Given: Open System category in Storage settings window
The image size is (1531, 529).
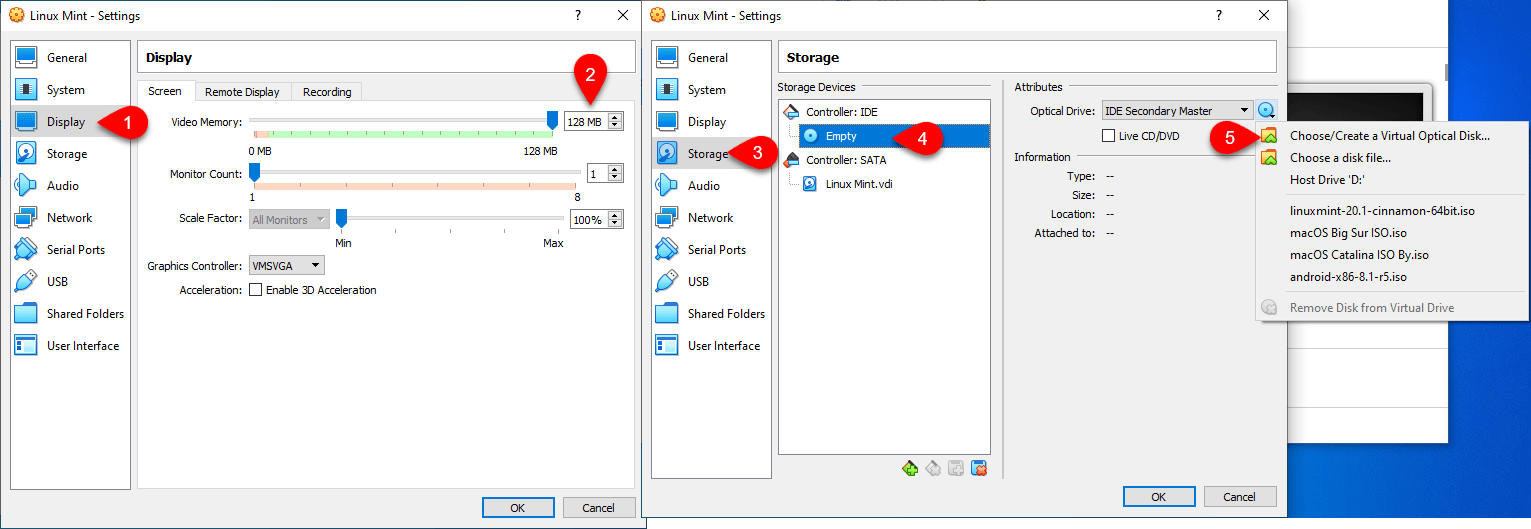Looking at the screenshot, I should 711,90.
